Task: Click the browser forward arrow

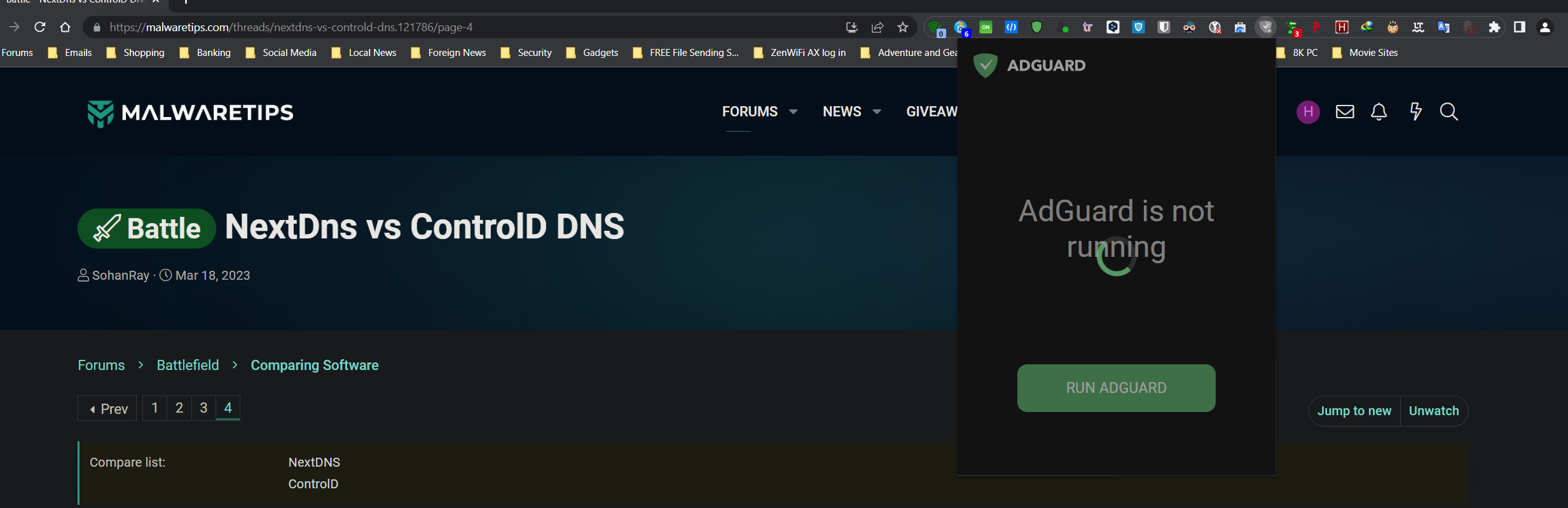Action: click(14, 27)
